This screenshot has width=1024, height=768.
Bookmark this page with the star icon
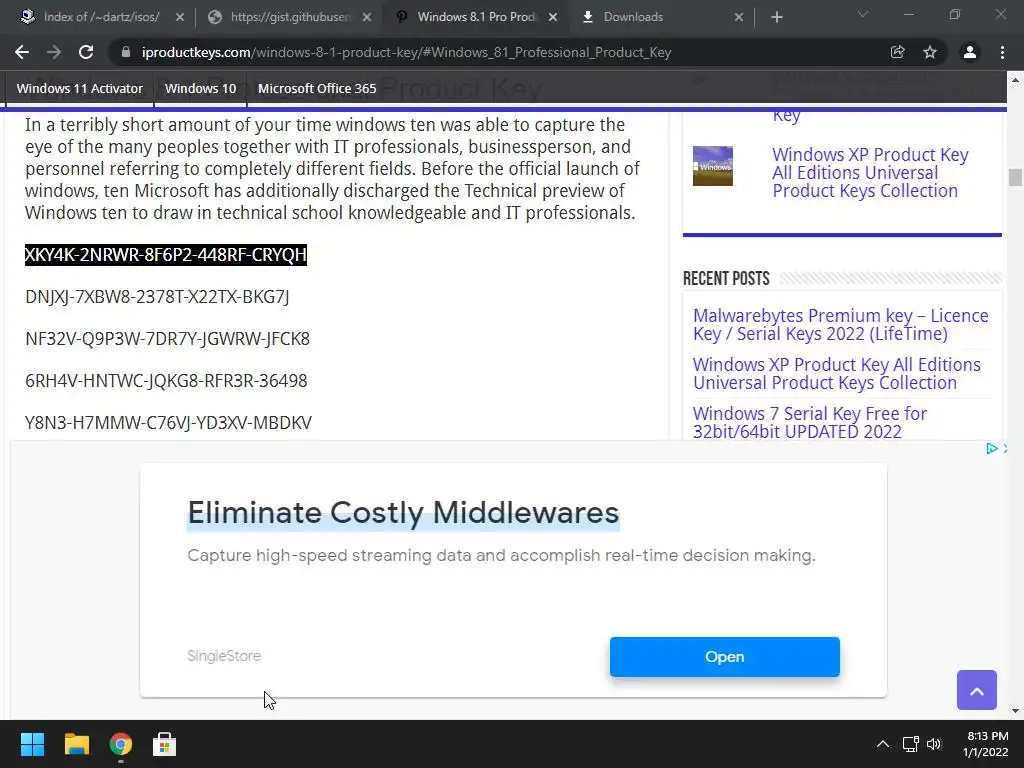930,52
